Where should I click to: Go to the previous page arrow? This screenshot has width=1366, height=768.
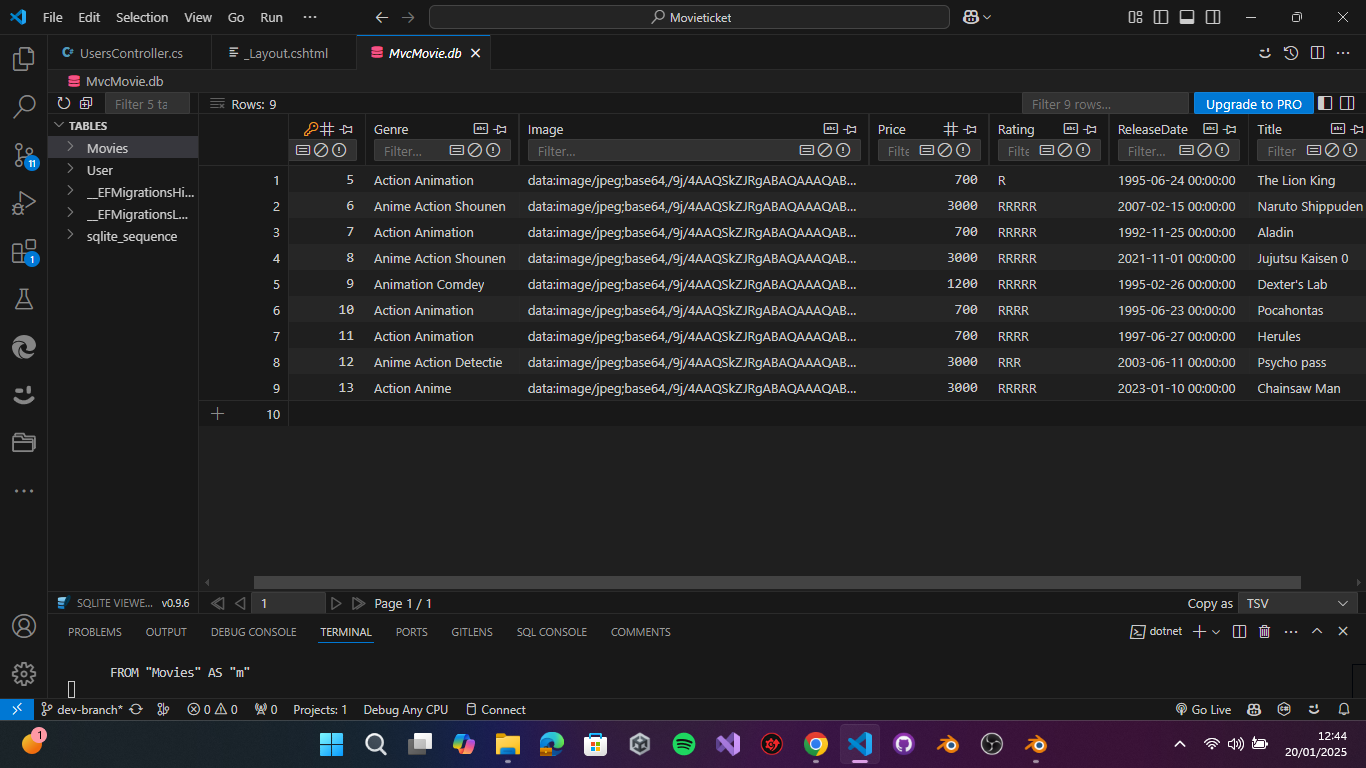(239, 603)
